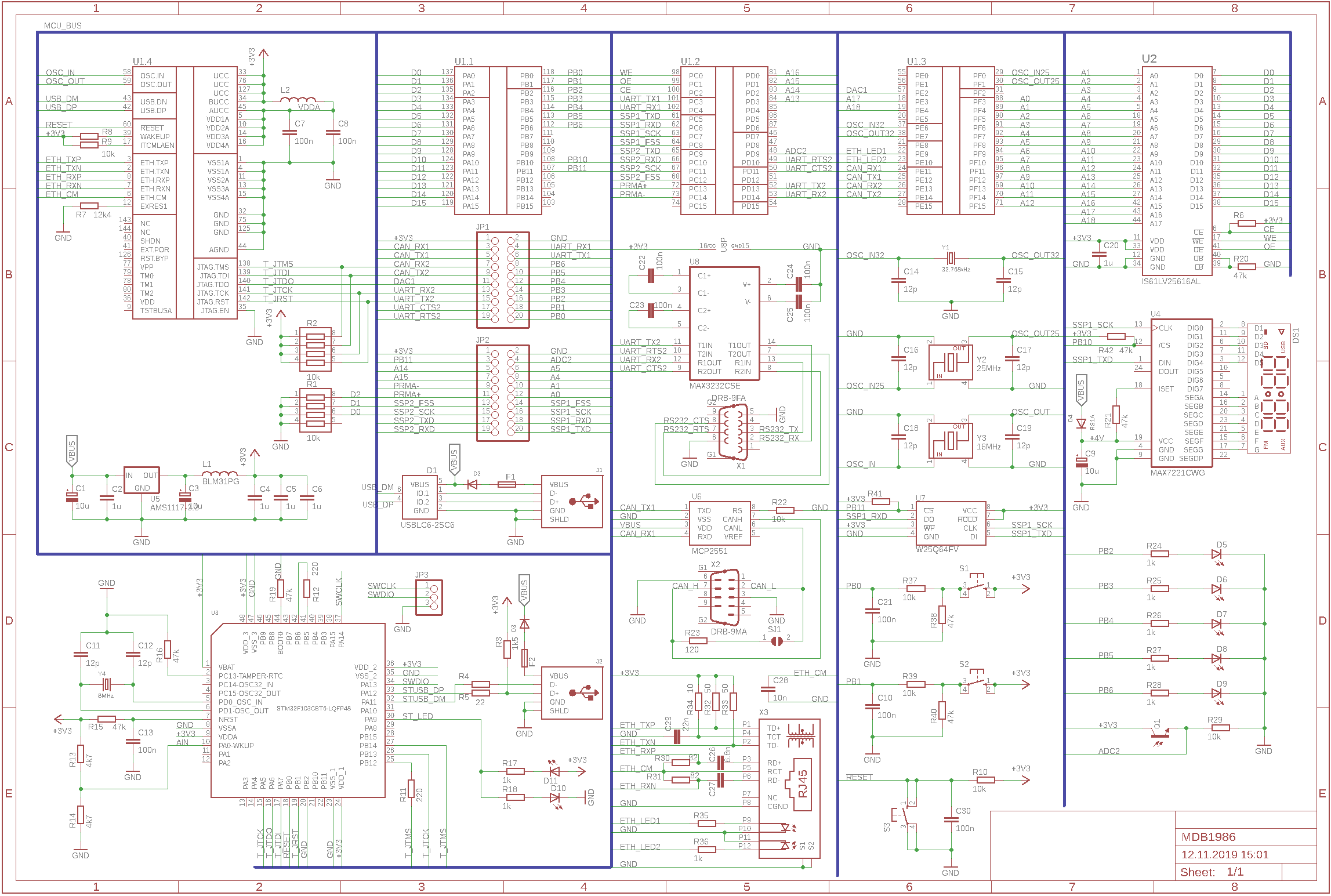This screenshot has width=1331, height=896.
Task: Click solder jumper symbol SJ1
Action: [777, 641]
